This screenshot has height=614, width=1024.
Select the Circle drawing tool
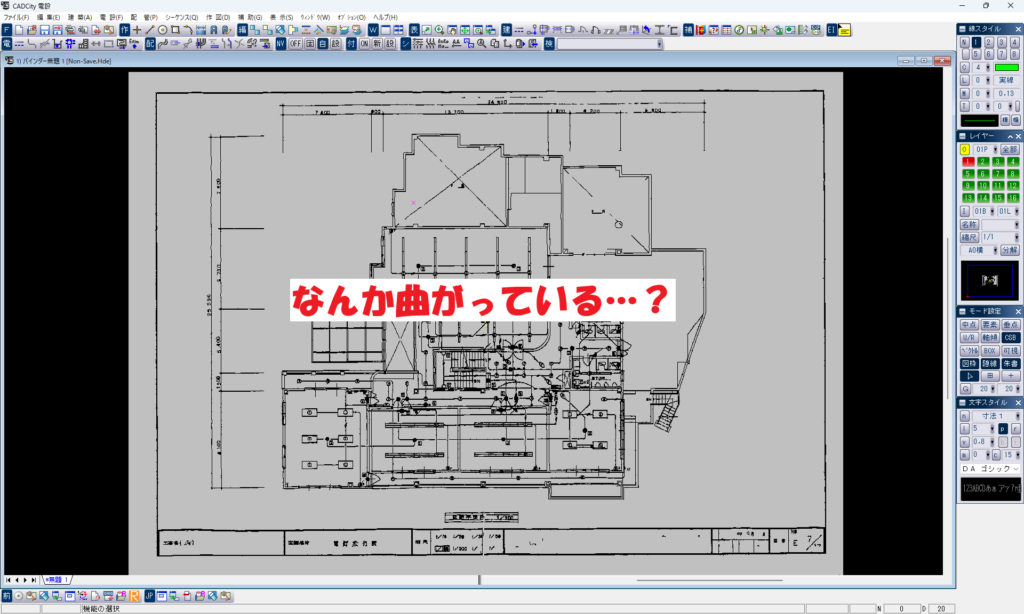click(x=163, y=30)
